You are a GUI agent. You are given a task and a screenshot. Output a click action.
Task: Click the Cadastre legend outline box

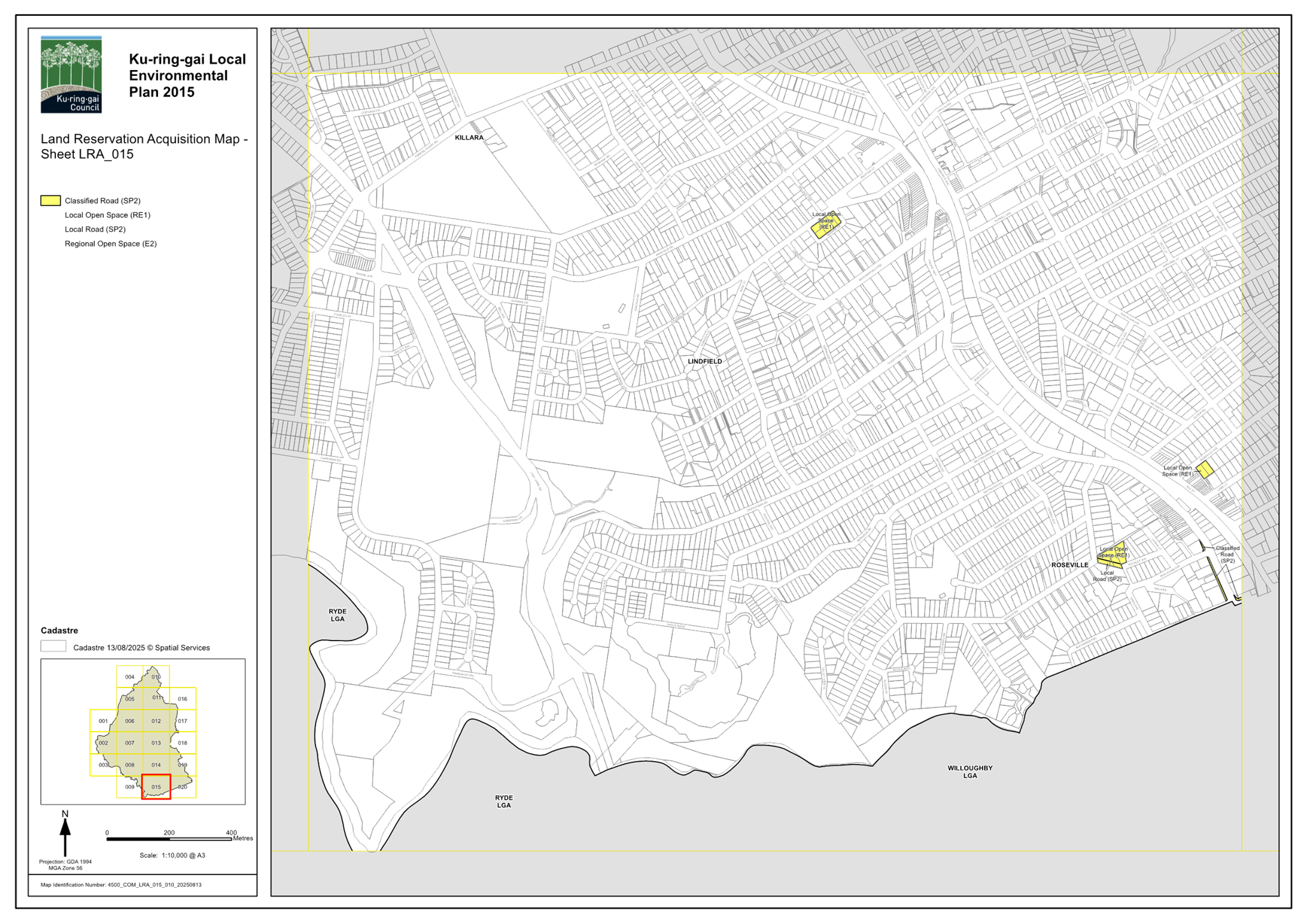(54, 647)
